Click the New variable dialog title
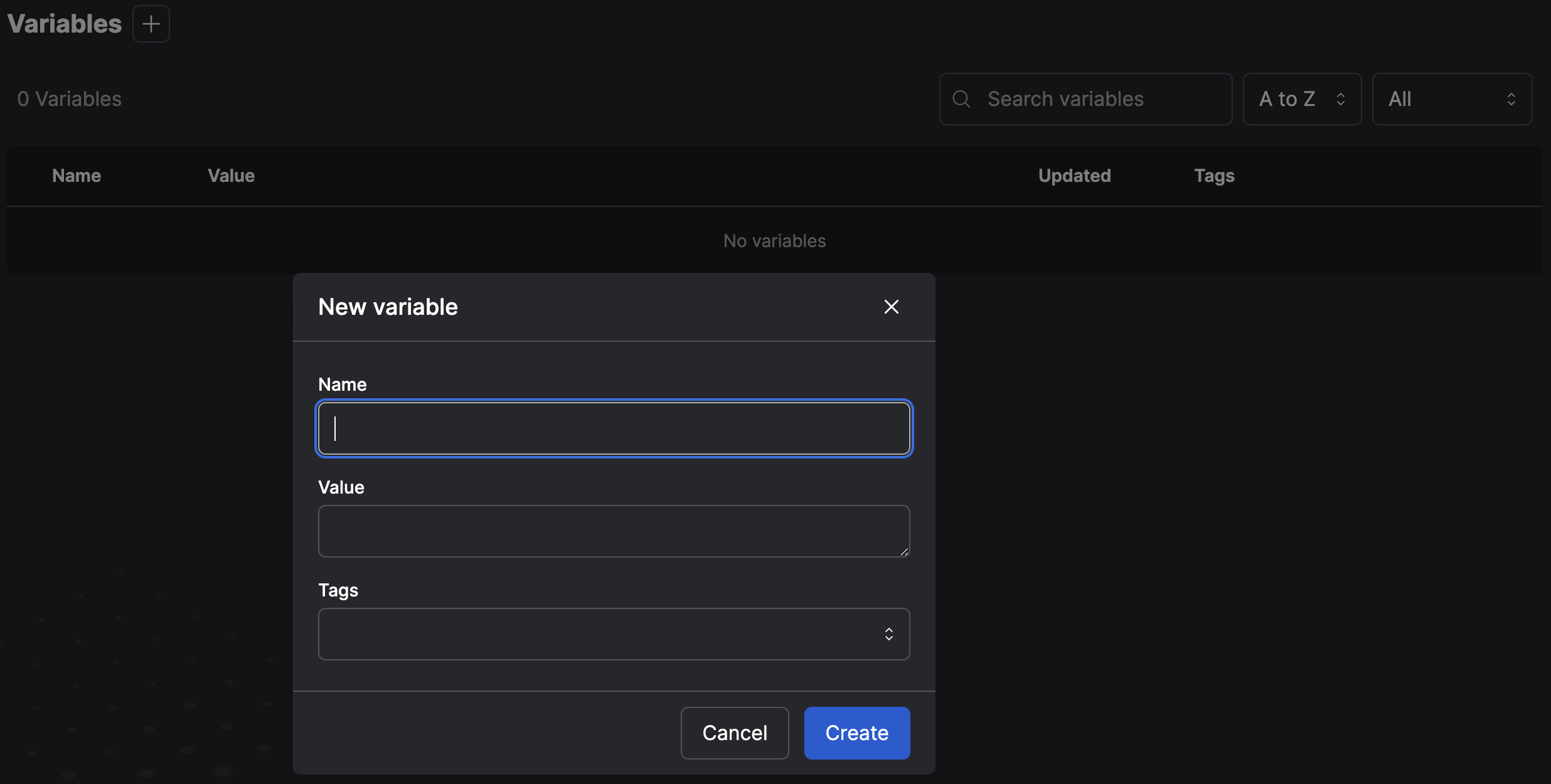Image resolution: width=1551 pixels, height=784 pixels. pos(388,307)
